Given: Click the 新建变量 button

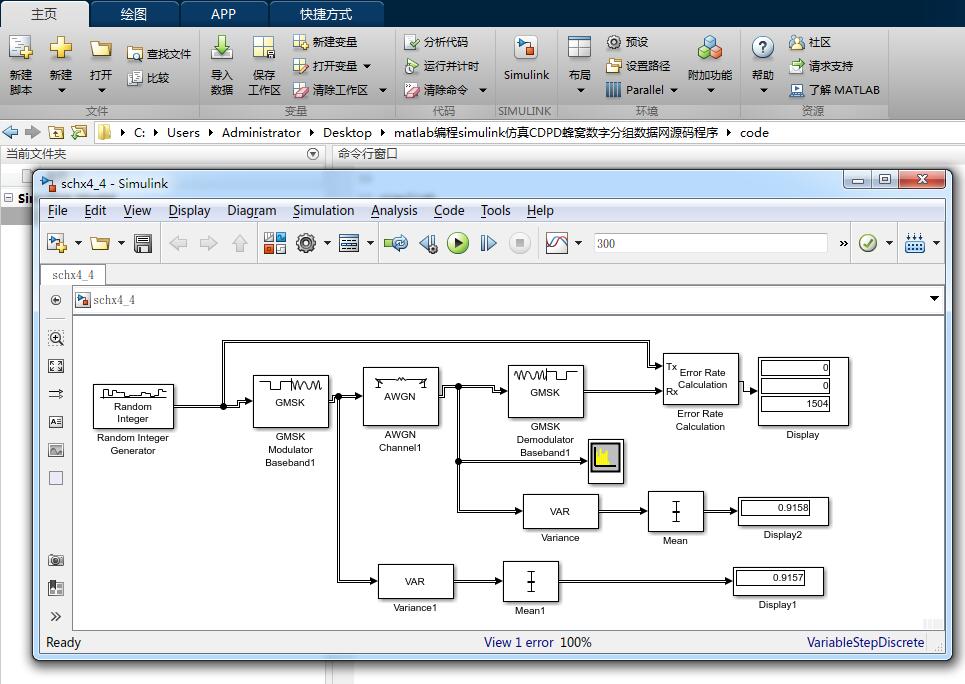Looking at the screenshot, I should tap(326, 42).
